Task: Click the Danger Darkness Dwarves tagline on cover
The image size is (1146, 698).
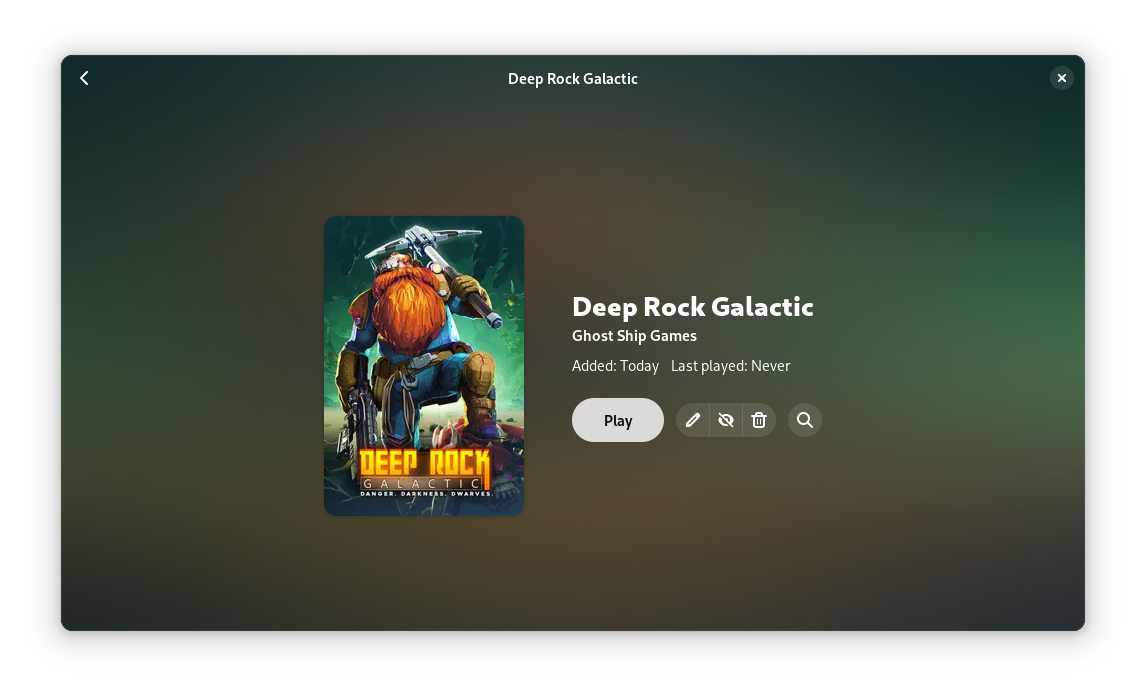Action: [x=426, y=493]
